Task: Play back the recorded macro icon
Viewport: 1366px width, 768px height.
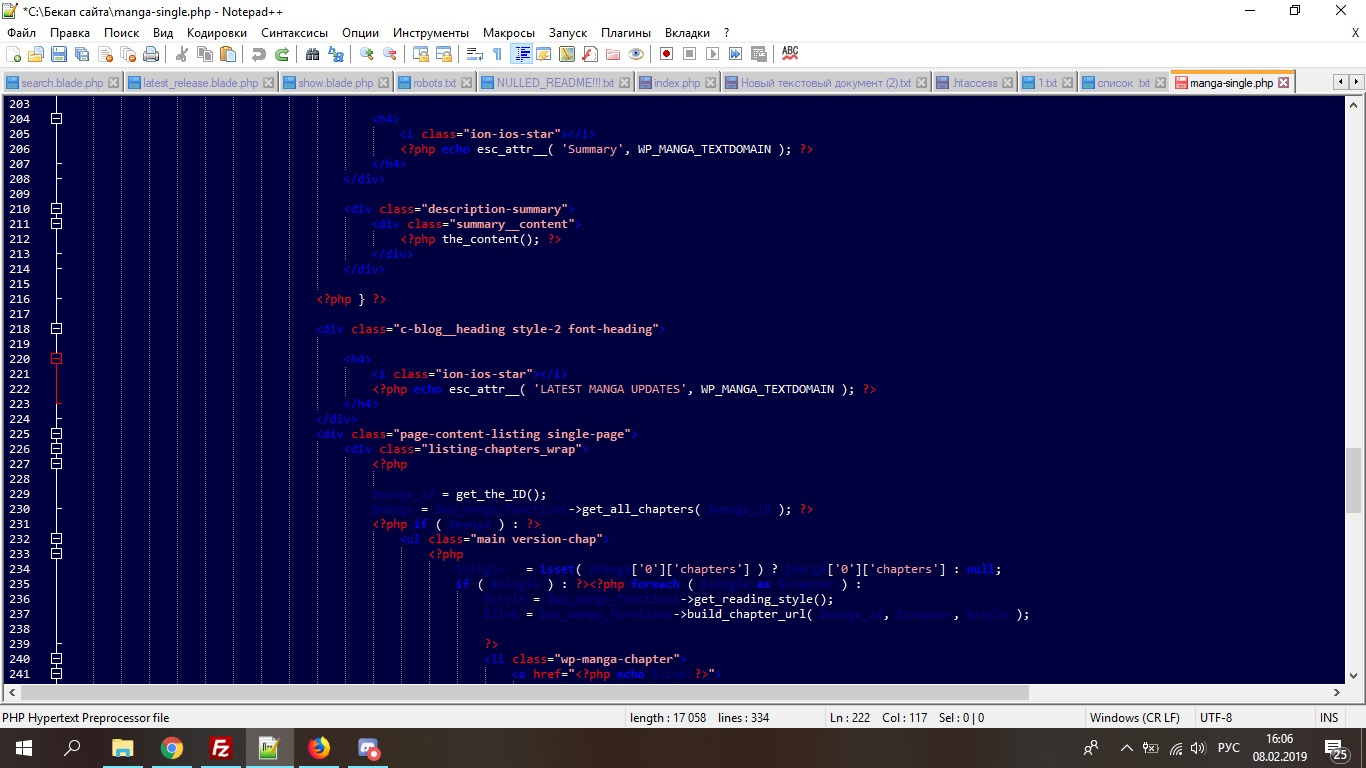Action: [x=713, y=54]
